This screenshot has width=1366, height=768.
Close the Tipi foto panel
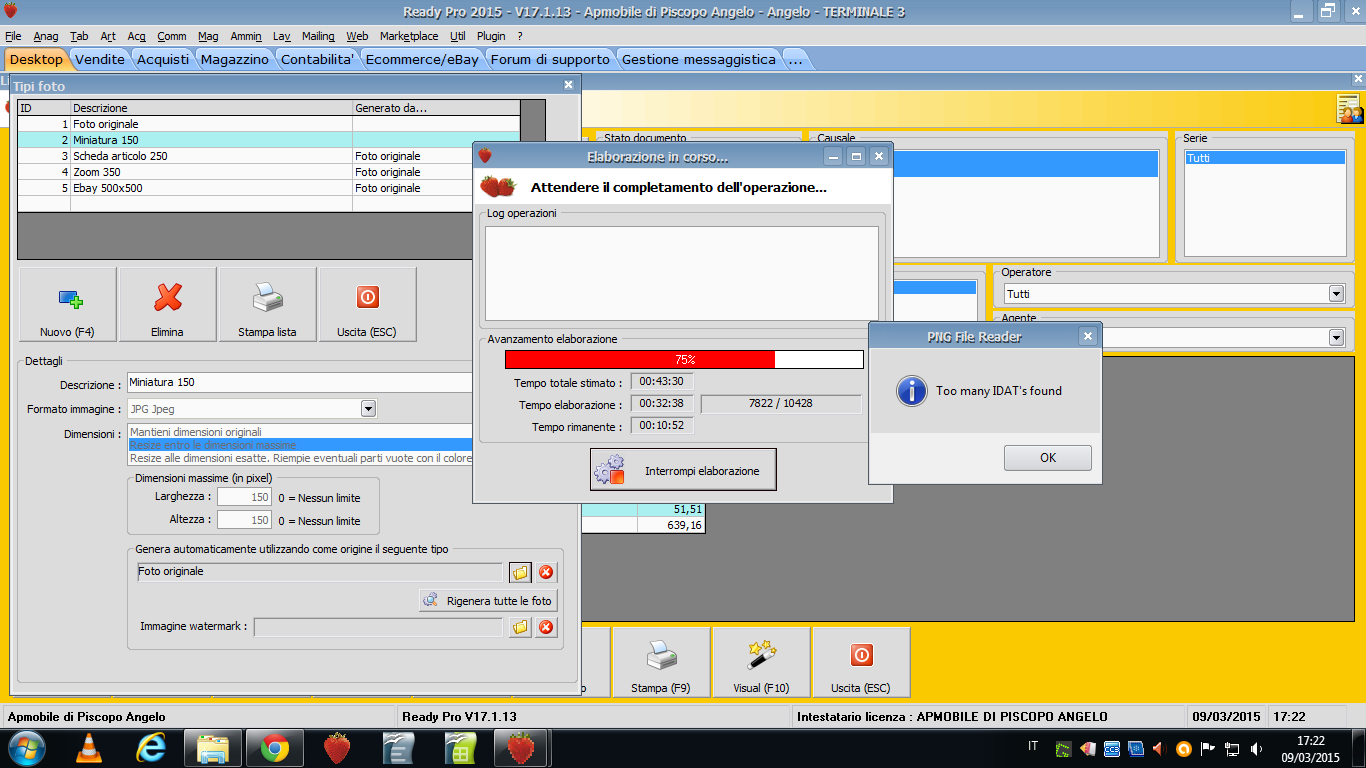[x=569, y=86]
